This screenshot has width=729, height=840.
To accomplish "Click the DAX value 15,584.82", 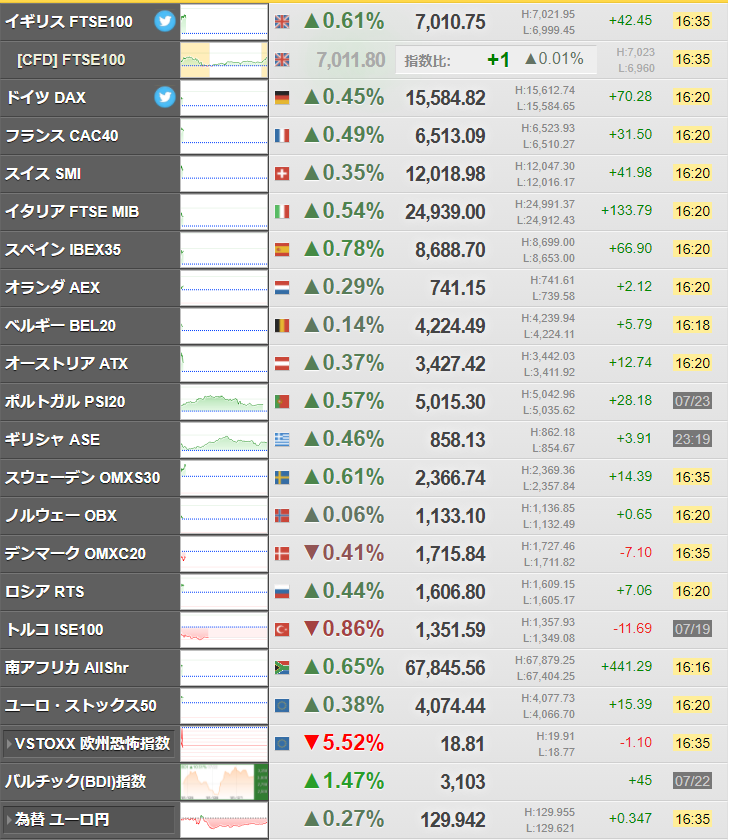I will click(x=446, y=98).
